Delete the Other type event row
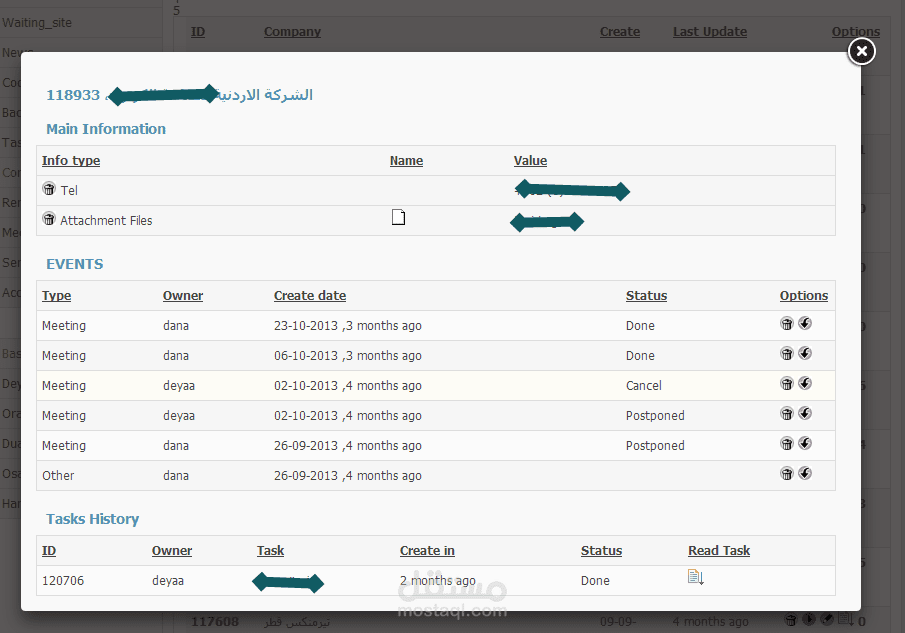 click(x=787, y=473)
